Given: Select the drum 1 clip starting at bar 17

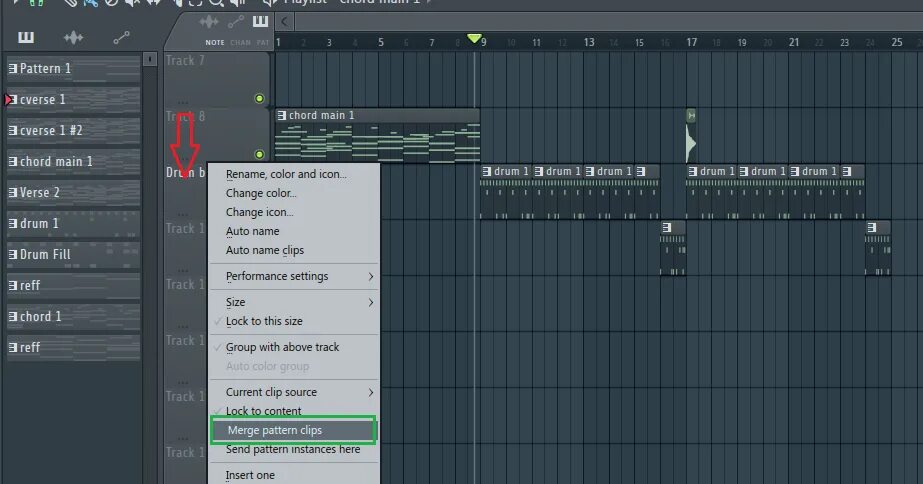Looking at the screenshot, I should point(711,192).
